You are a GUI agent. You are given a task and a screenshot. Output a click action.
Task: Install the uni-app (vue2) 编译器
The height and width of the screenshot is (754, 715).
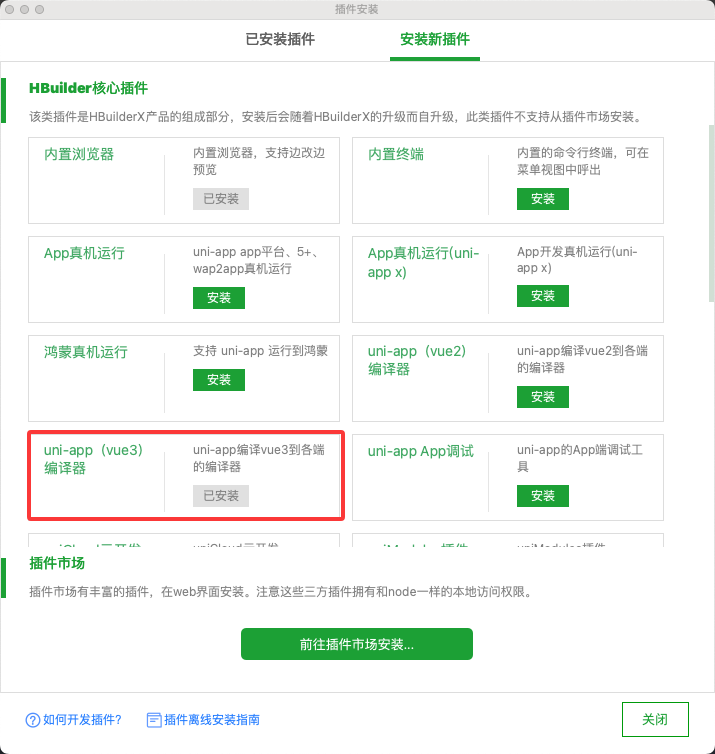click(543, 397)
